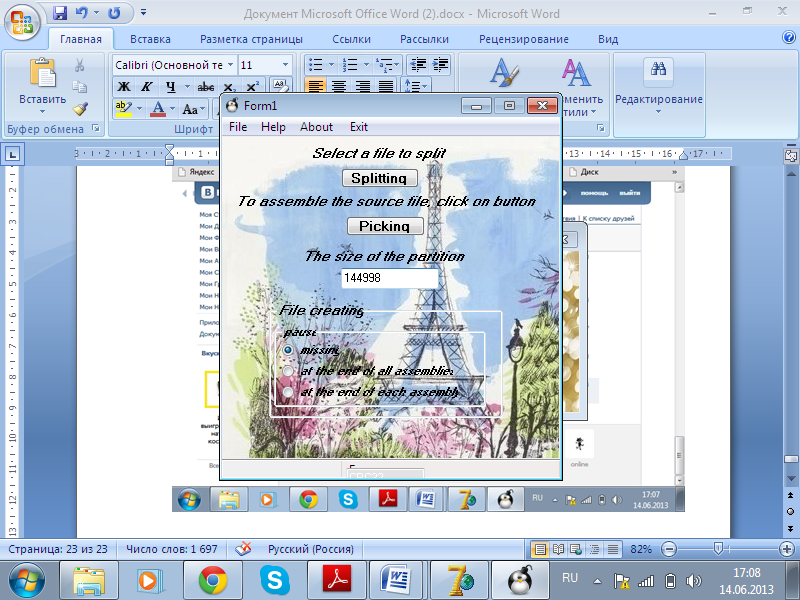Viewport: 800px width, 600px height.
Task: Zoom out with the minus button
Action: [669, 549]
